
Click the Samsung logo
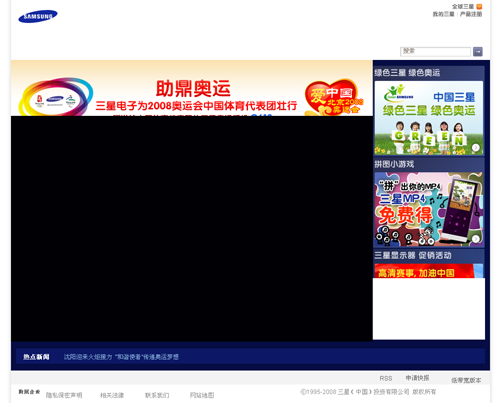(38, 16)
